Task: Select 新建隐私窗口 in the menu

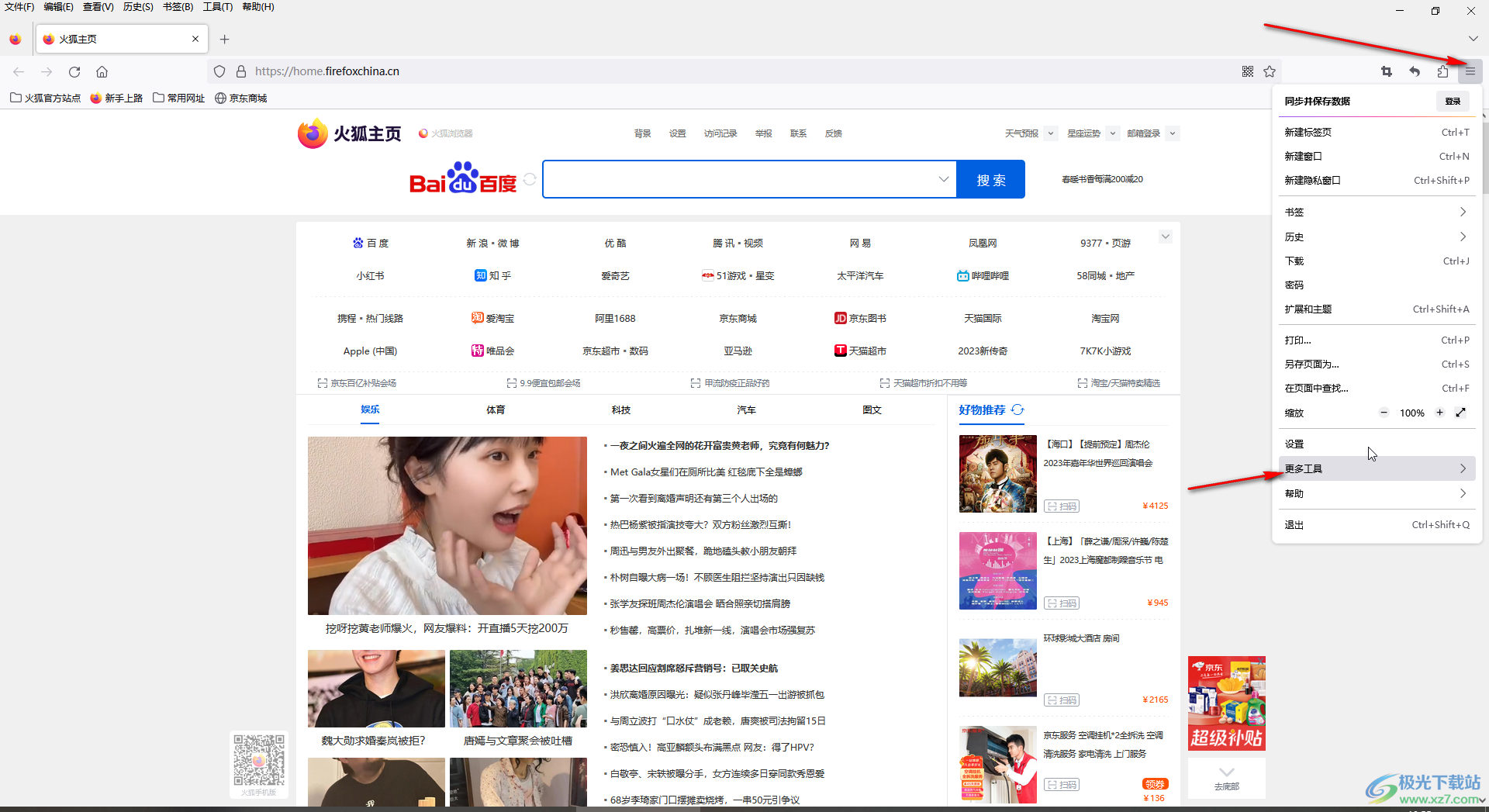Action: [1377, 180]
